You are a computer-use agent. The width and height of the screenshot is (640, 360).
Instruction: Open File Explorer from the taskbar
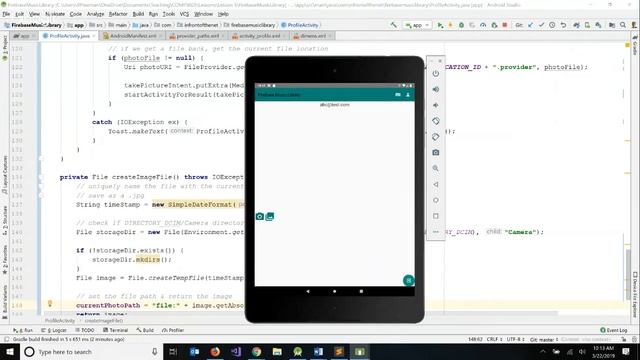277,352
